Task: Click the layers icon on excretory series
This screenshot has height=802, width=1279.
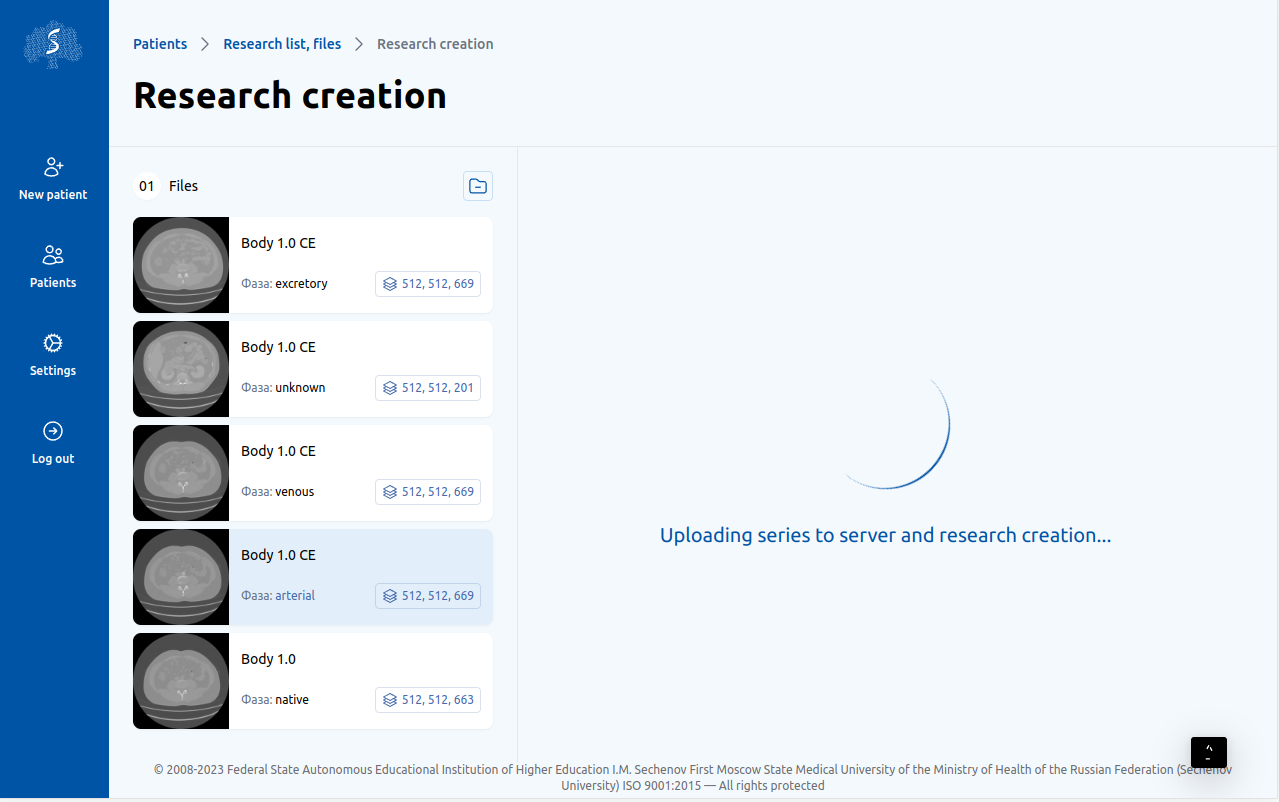Action: [x=390, y=284]
